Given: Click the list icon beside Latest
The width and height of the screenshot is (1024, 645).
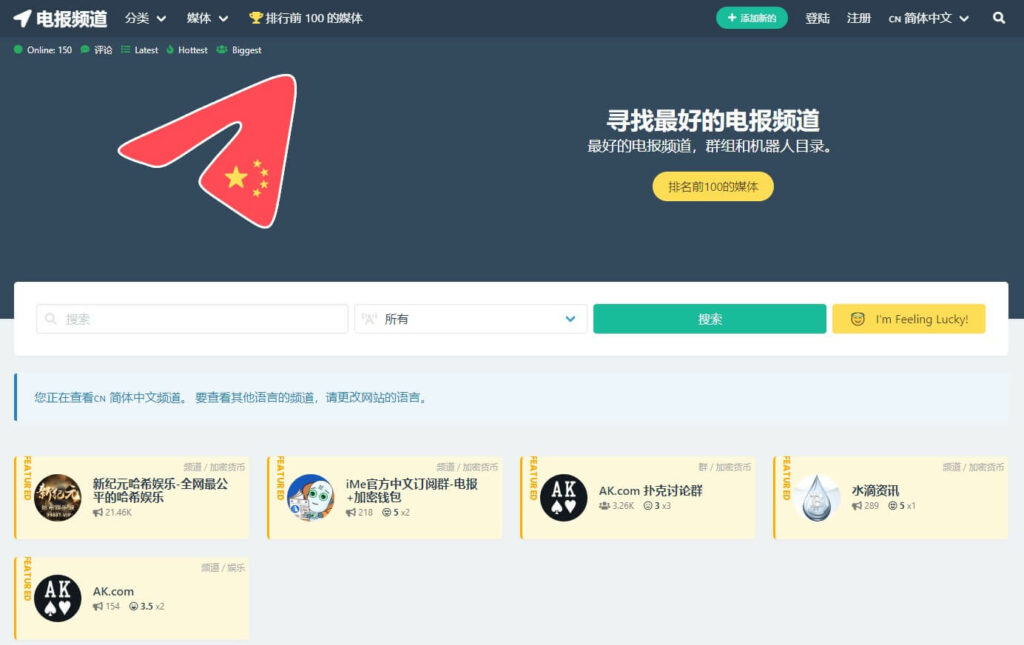Looking at the screenshot, I should coord(125,50).
